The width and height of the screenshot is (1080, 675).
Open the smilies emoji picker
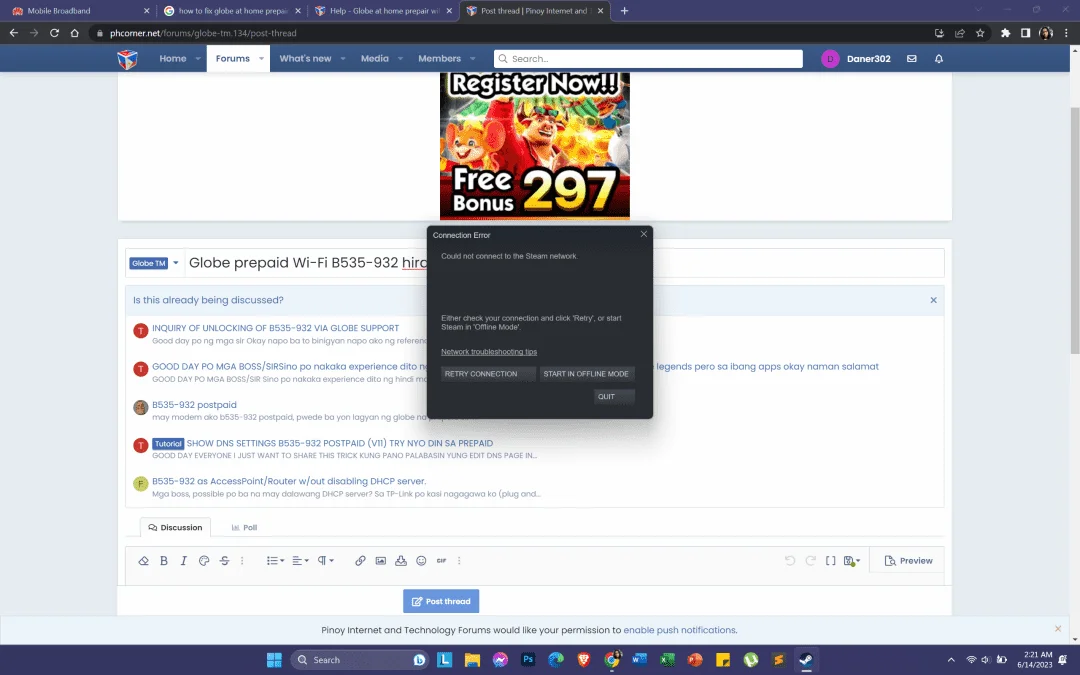click(422, 561)
